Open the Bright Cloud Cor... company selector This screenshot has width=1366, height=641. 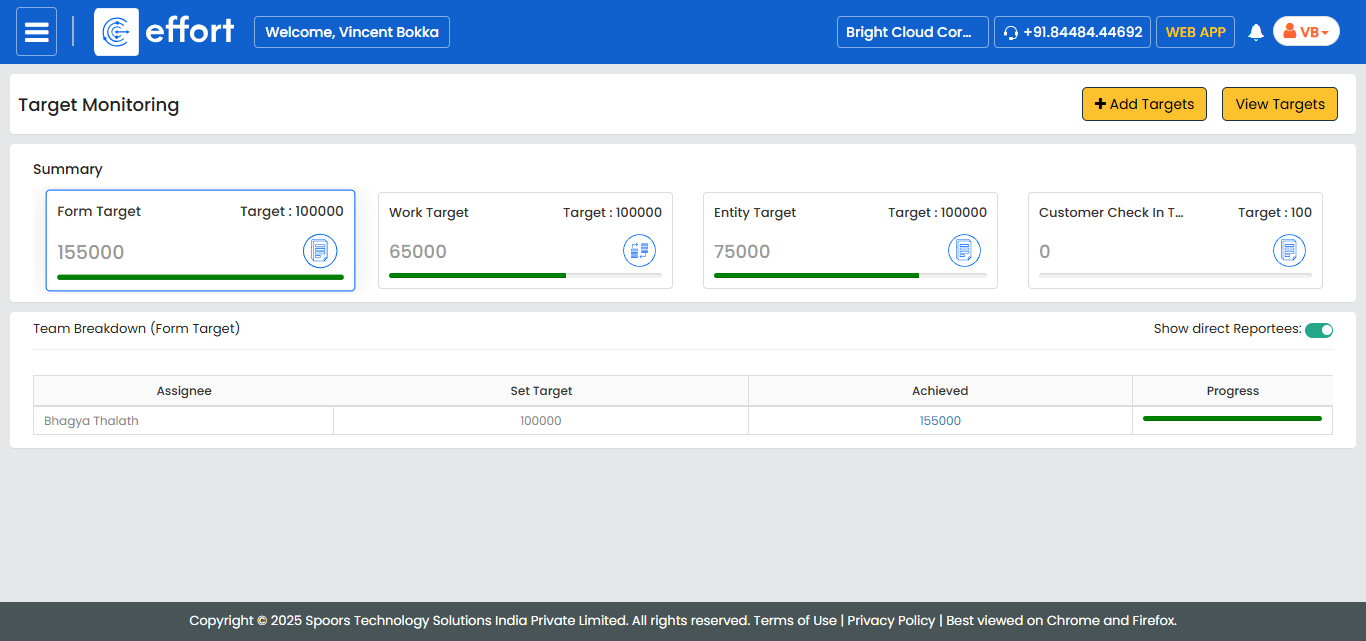click(912, 32)
